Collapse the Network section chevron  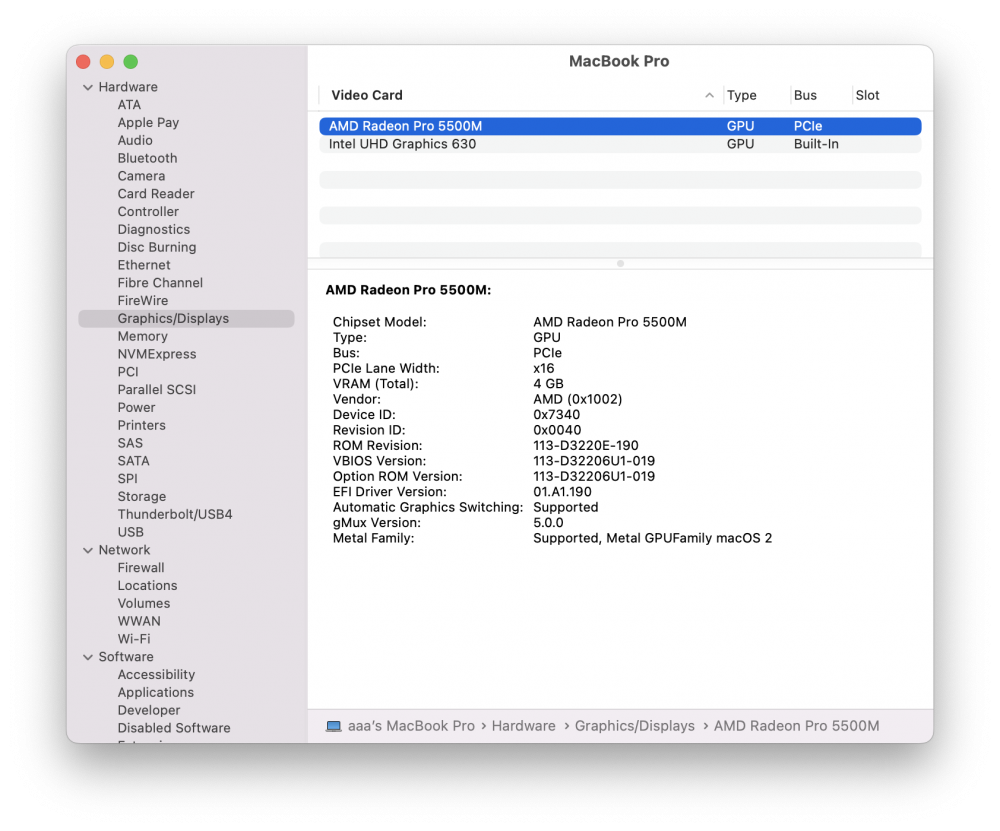point(88,550)
